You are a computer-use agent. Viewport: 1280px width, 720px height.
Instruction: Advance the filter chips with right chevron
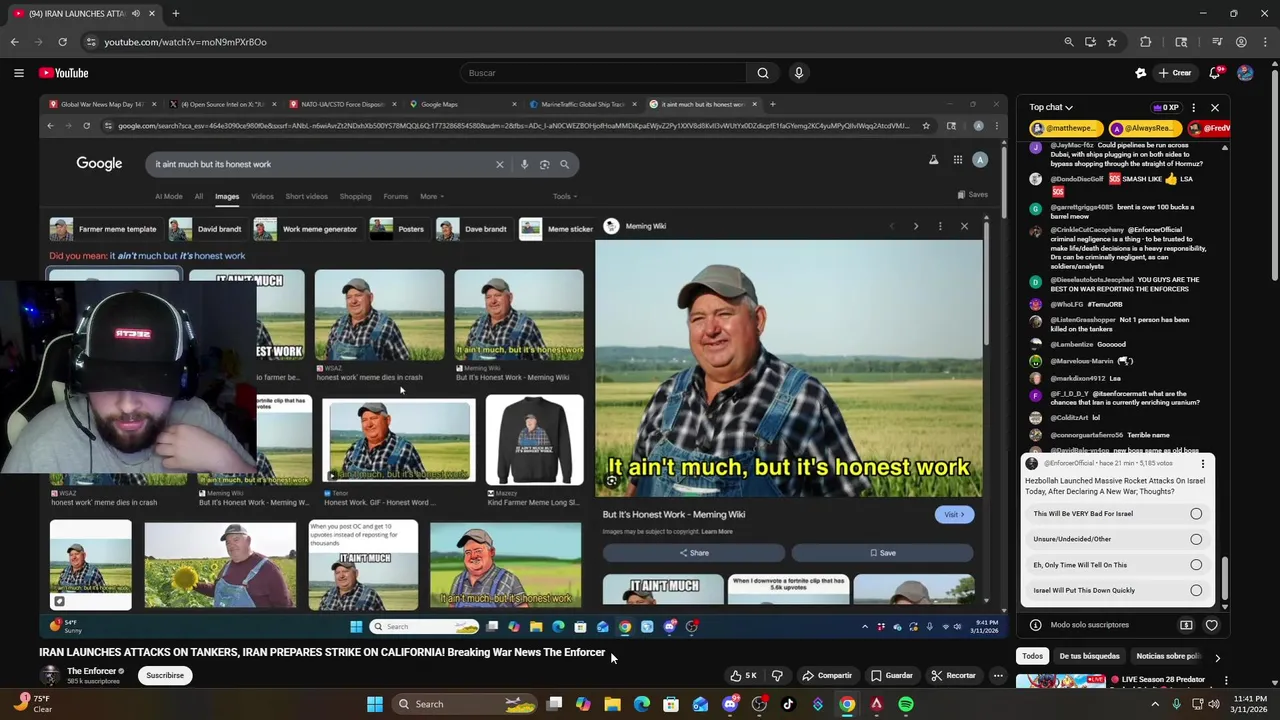tap(1217, 657)
